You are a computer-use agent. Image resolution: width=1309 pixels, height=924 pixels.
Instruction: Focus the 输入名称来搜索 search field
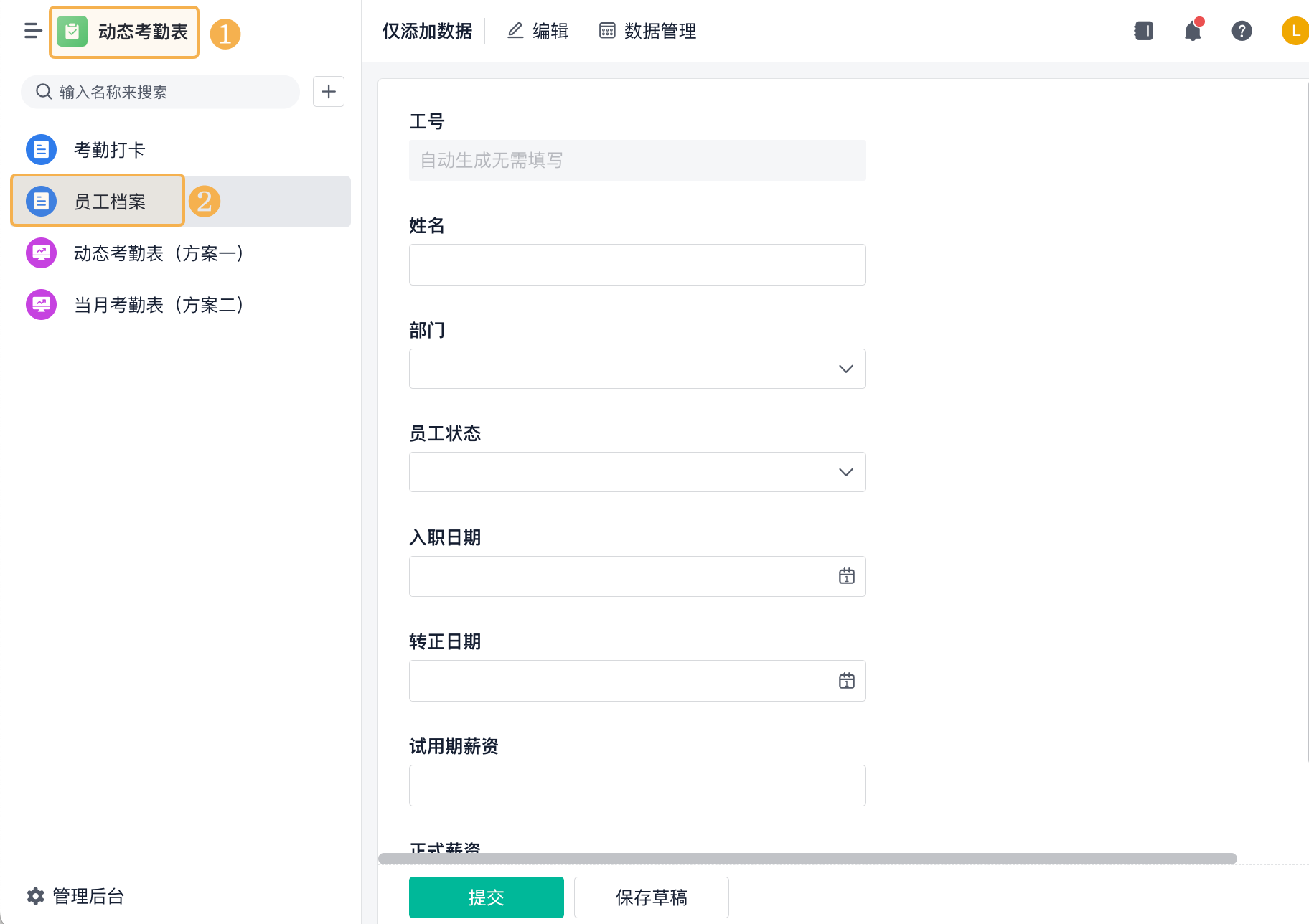pyautogui.click(x=160, y=92)
